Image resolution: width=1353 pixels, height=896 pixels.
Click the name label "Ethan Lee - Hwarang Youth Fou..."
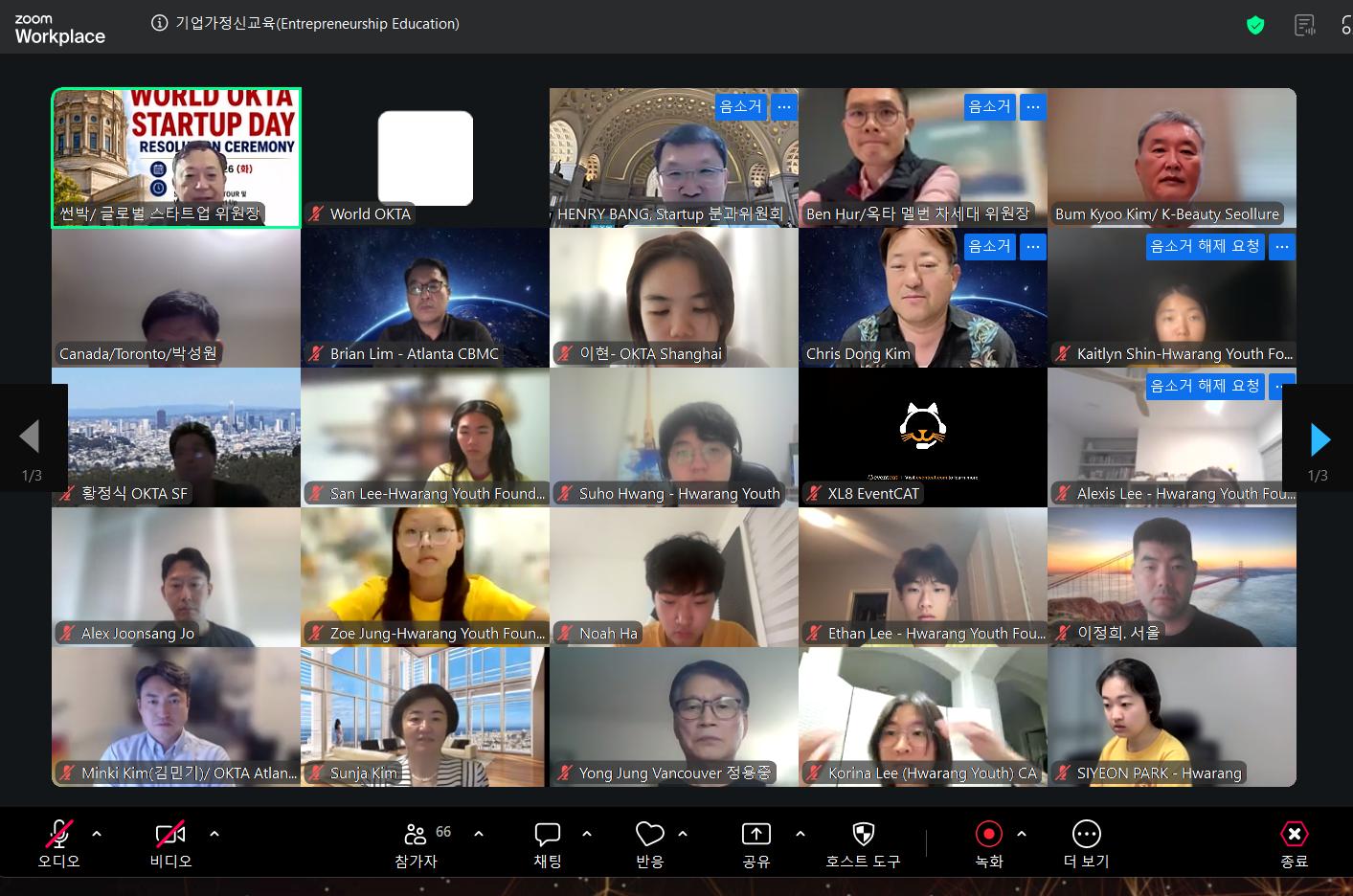[x=936, y=634]
